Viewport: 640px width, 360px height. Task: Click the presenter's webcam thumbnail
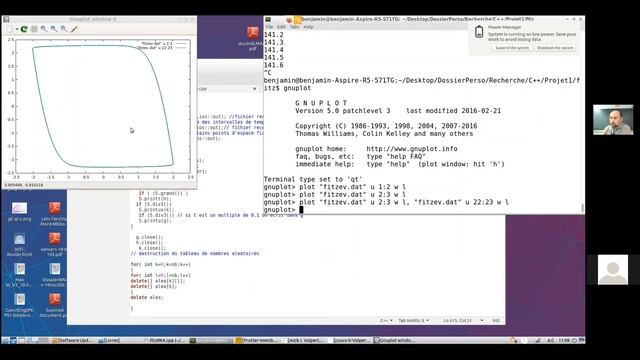[613, 120]
